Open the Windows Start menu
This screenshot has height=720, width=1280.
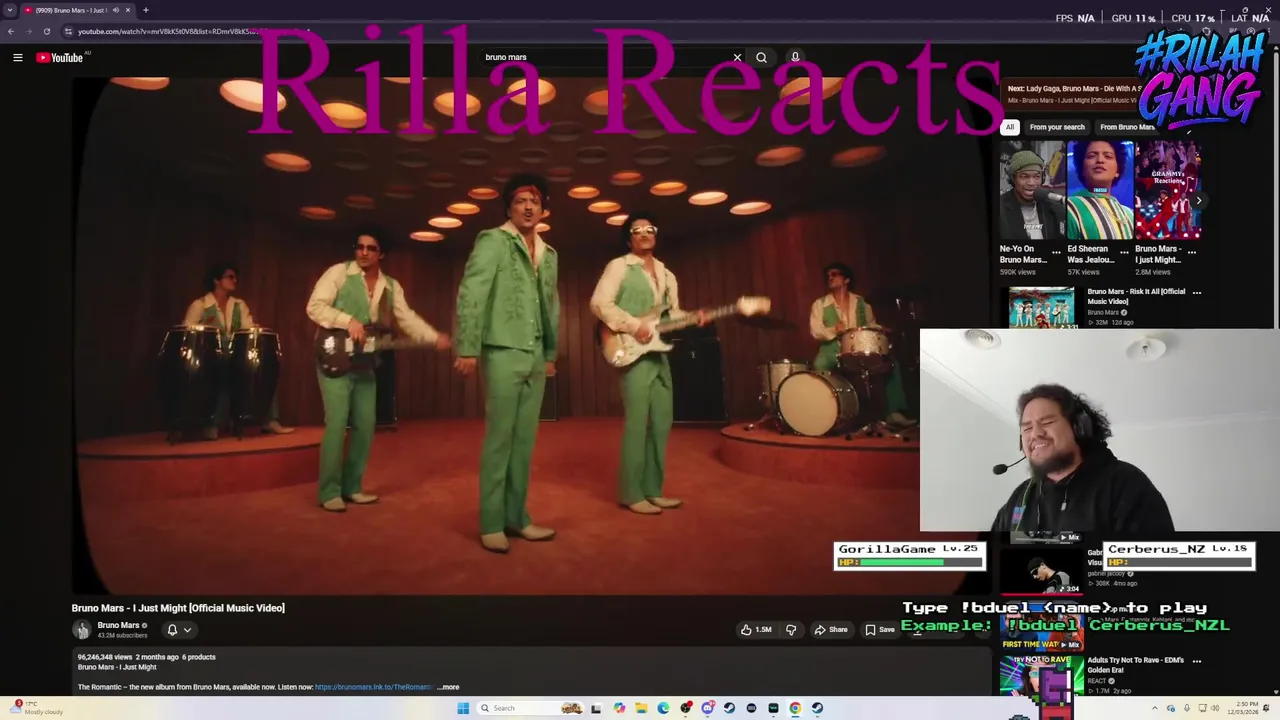click(463, 708)
